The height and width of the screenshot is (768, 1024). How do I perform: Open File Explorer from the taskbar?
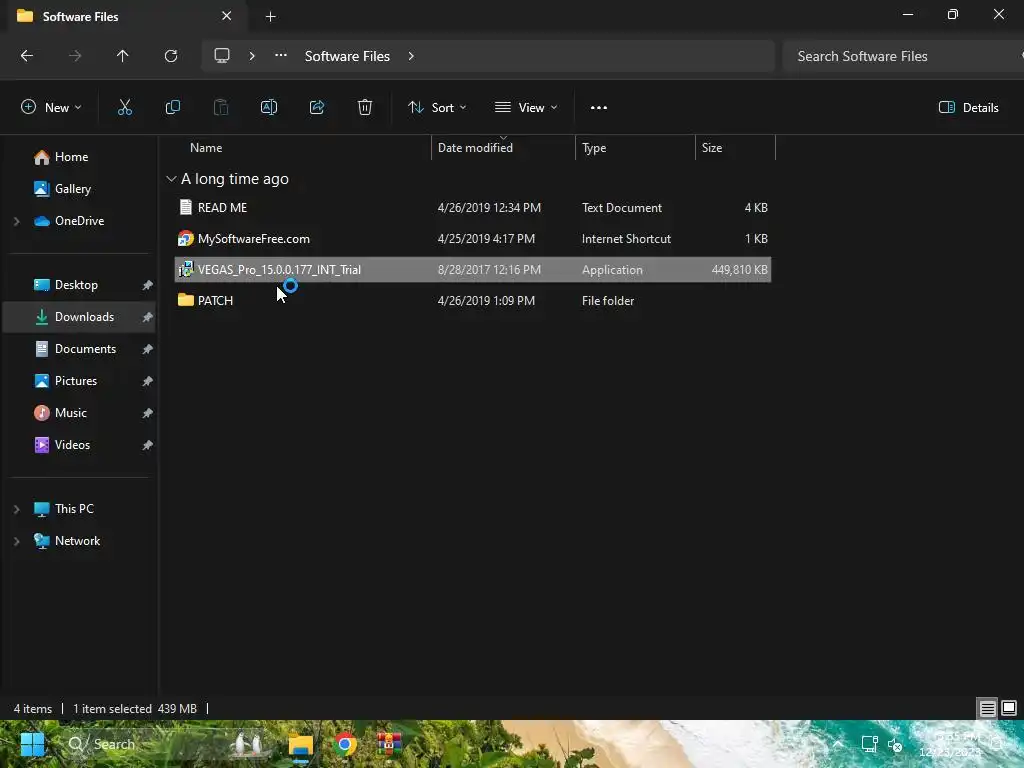(x=301, y=744)
